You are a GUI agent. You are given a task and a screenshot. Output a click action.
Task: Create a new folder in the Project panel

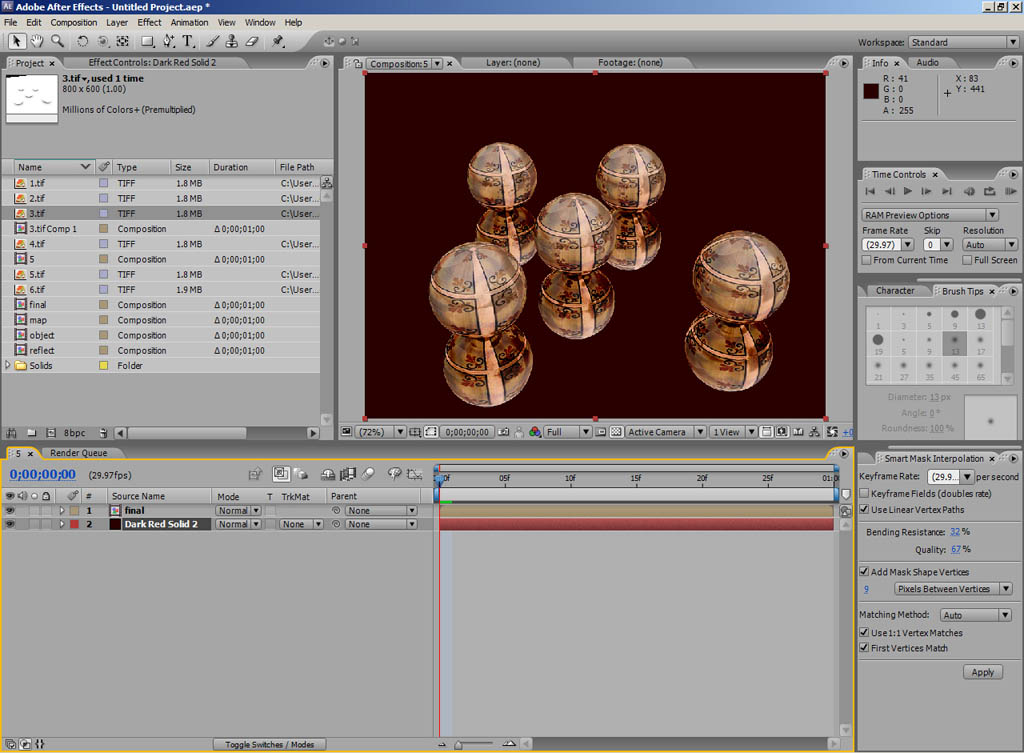click(x=31, y=432)
